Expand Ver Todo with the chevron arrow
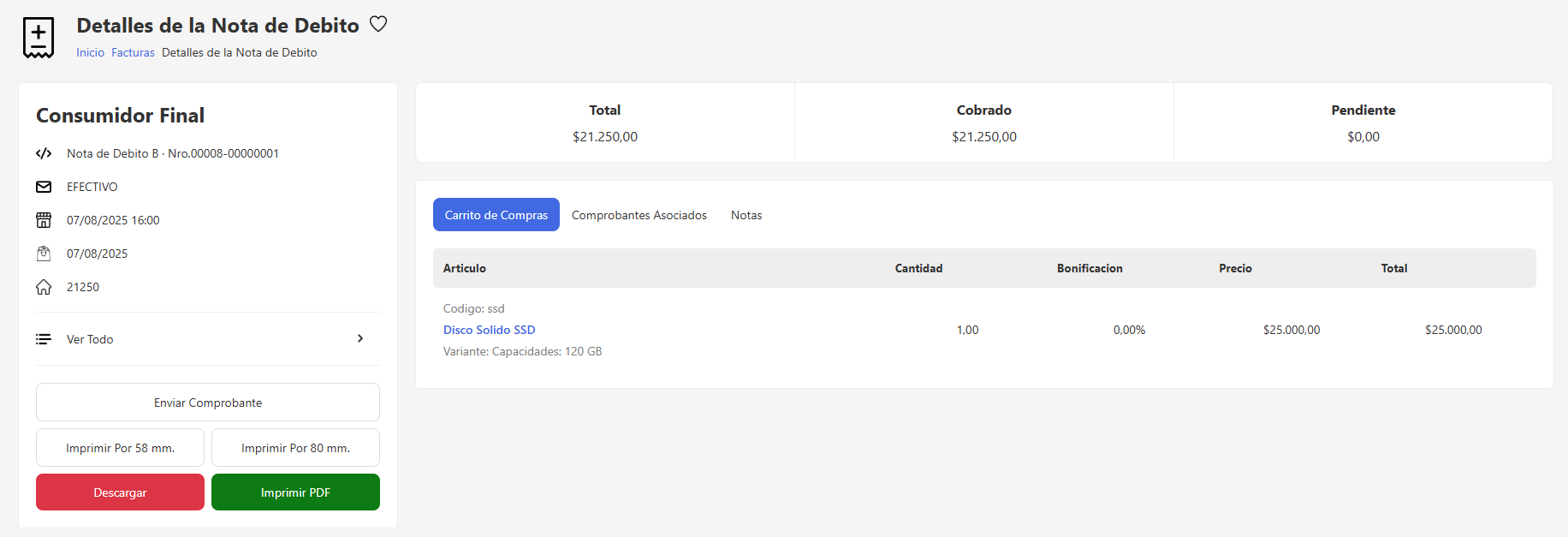Image resolution: width=1568 pixels, height=537 pixels. tap(360, 338)
